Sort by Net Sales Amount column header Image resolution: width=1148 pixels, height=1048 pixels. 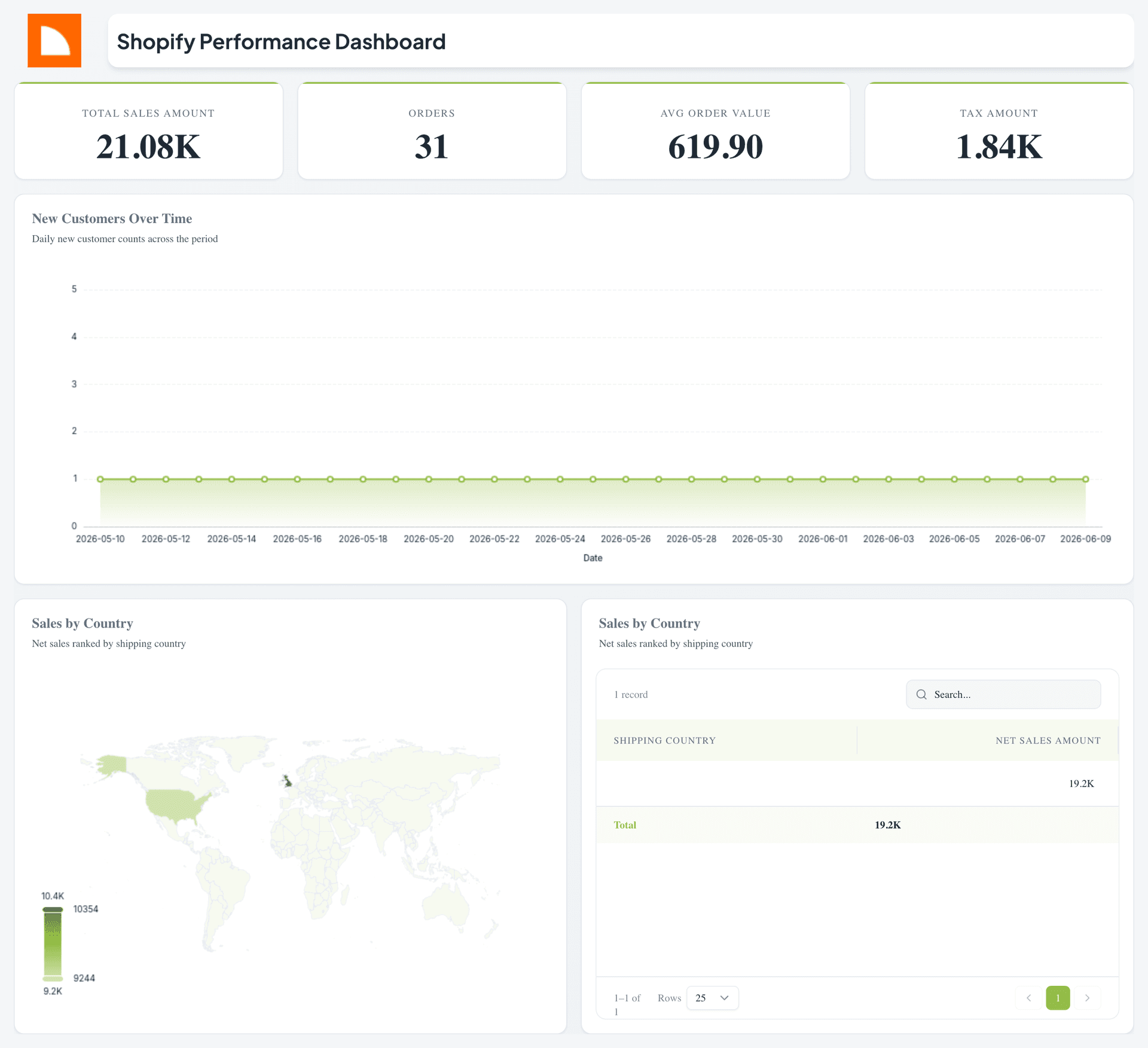1048,741
